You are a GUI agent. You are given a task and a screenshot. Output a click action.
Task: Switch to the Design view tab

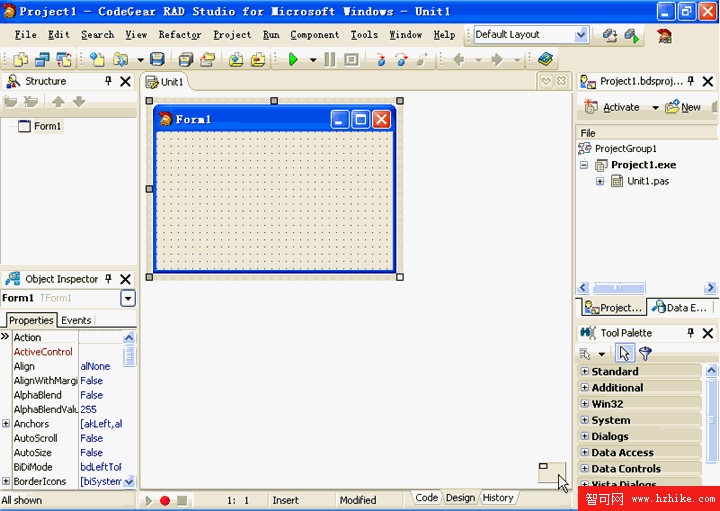coord(460,498)
